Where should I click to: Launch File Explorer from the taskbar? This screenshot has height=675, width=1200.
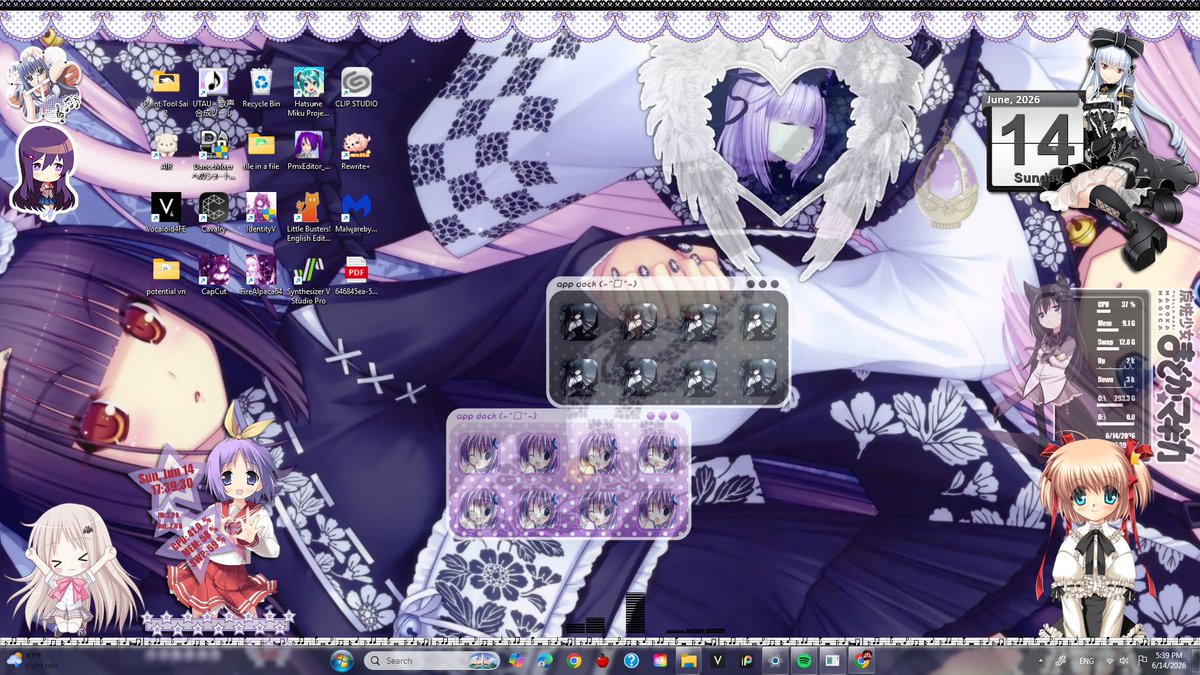(x=689, y=661)
